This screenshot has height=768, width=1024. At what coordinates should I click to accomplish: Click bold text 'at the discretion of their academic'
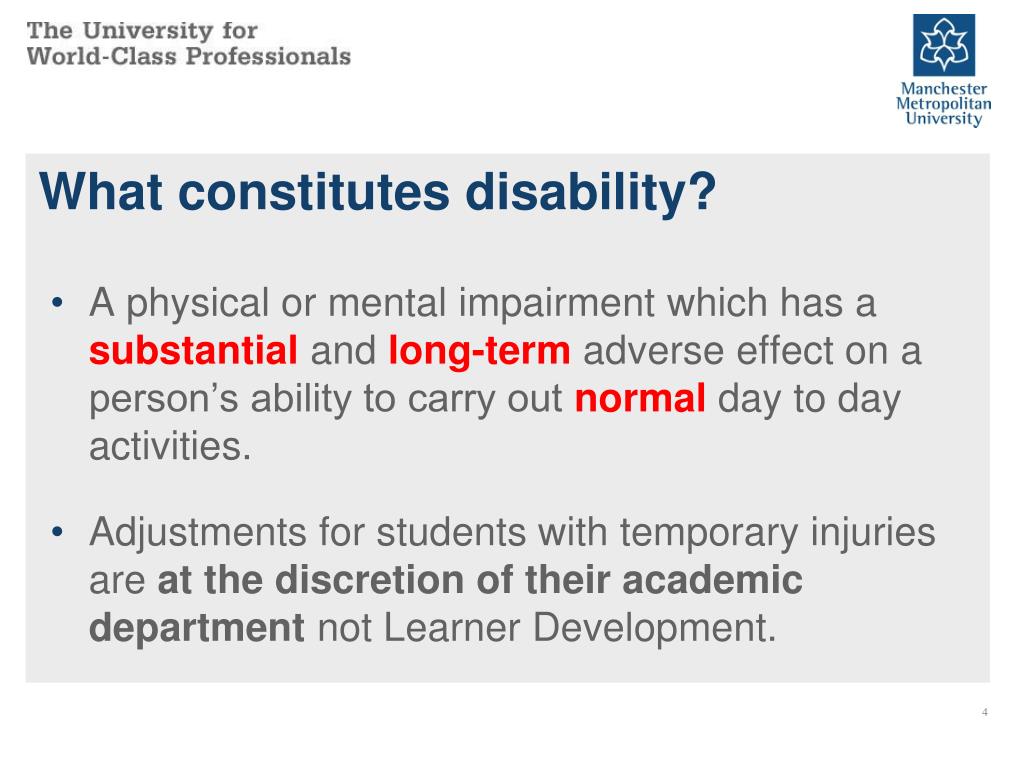click(480, 579)
